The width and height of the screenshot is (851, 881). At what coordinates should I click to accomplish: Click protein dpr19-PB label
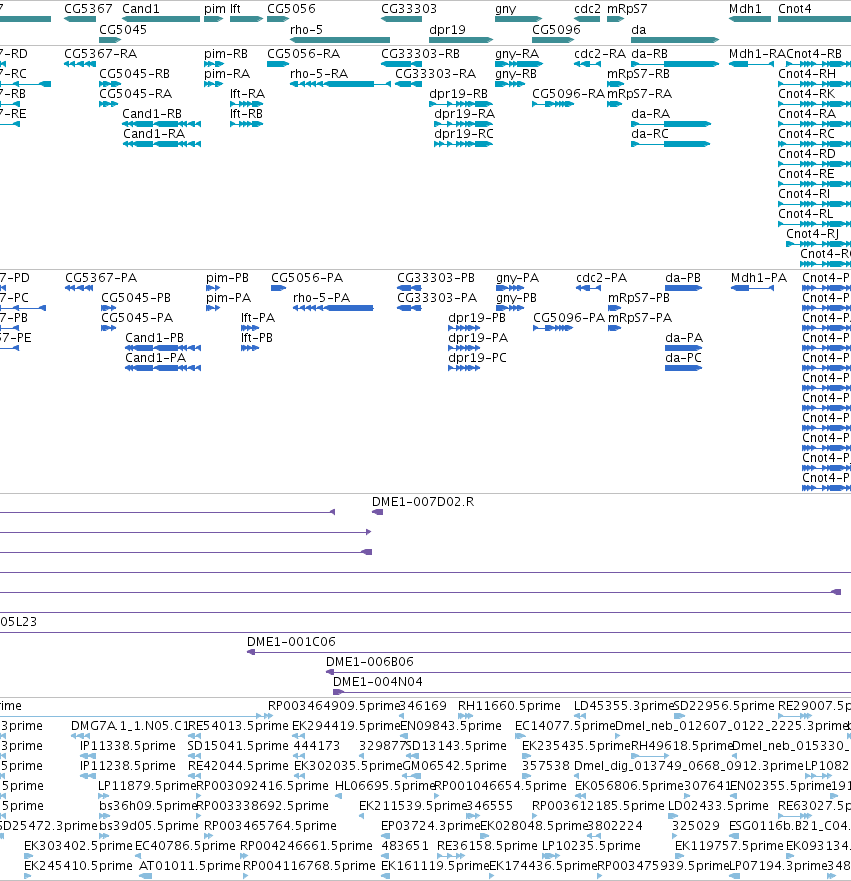[477, 317]
